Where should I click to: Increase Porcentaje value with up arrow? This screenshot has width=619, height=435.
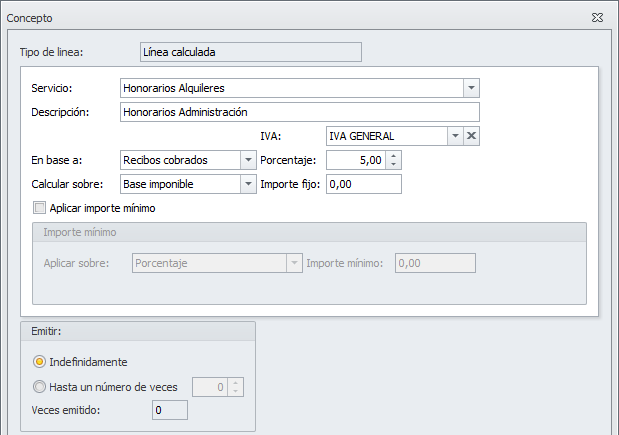[394, 155]
